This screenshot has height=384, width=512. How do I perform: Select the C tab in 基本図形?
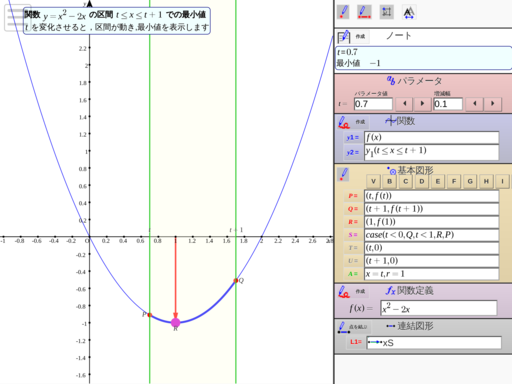click(x=405, y=181)
